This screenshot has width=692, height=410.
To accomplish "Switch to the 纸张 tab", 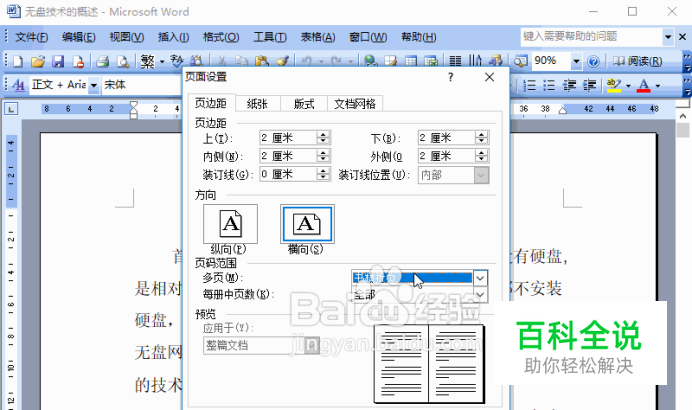I will point(257,104).
